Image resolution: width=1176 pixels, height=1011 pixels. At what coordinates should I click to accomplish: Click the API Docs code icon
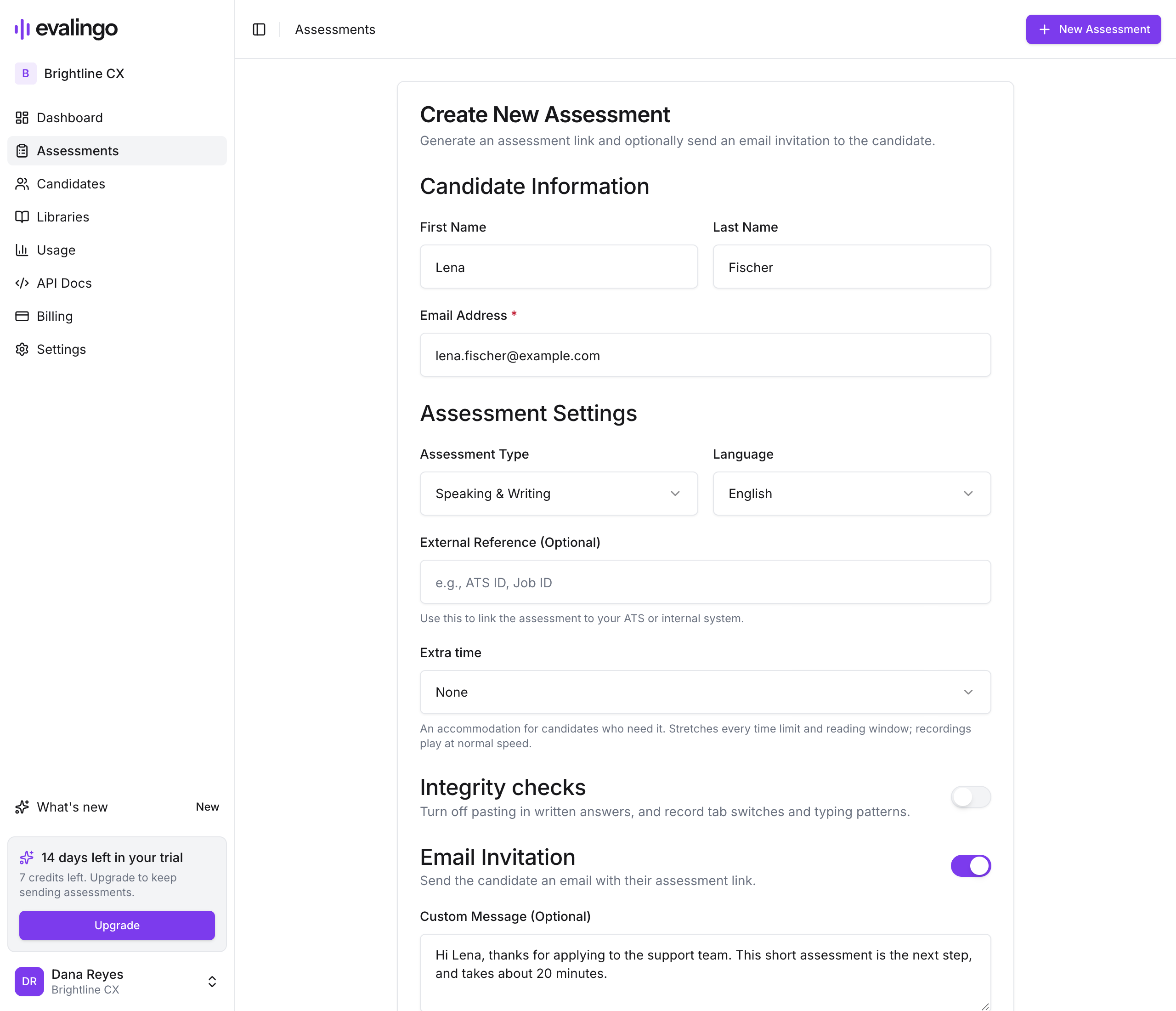coord(22,283)
